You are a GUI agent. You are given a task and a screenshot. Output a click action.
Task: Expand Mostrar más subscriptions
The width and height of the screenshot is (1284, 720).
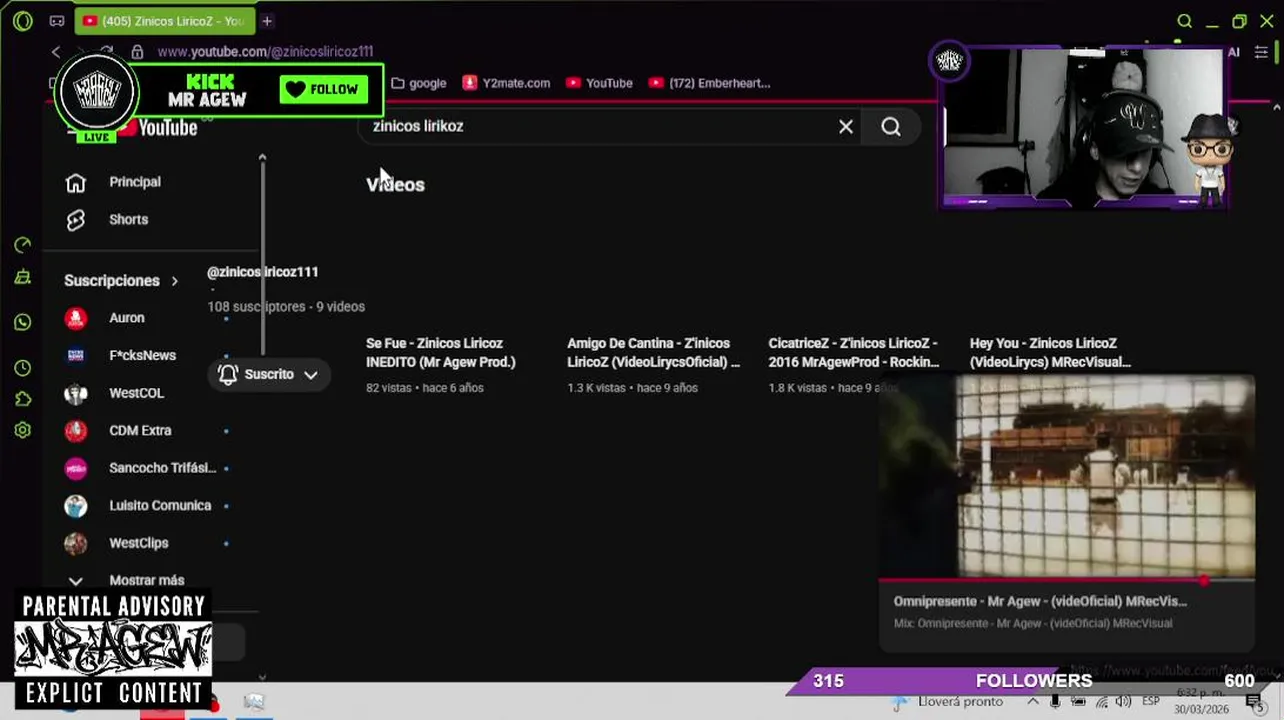coord(146,580)
